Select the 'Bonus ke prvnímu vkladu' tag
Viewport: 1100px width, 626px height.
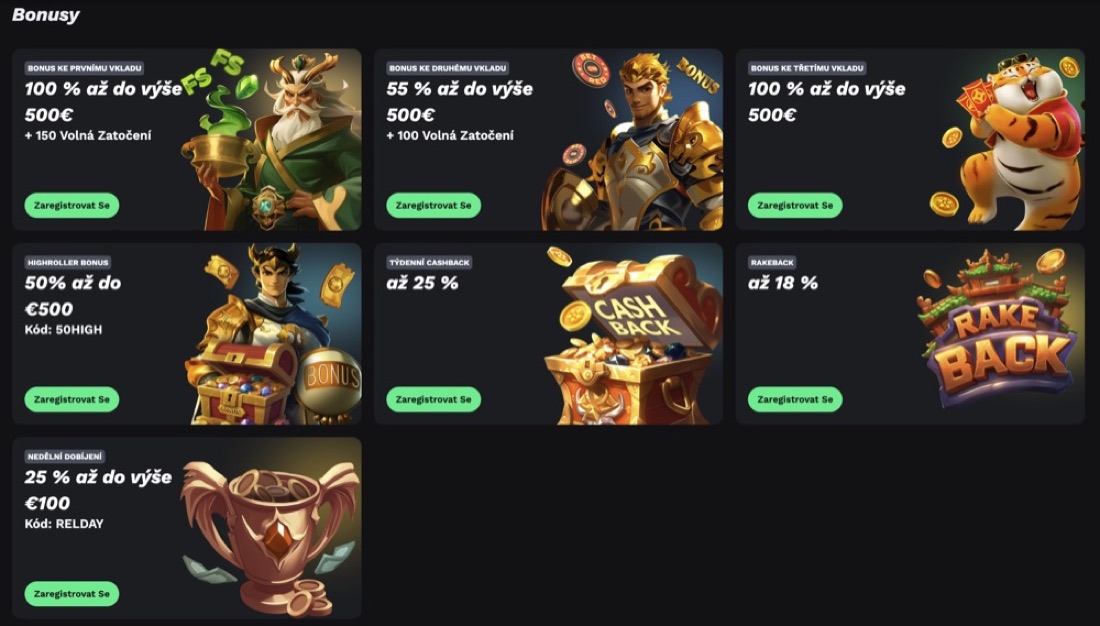coord(84,68)
